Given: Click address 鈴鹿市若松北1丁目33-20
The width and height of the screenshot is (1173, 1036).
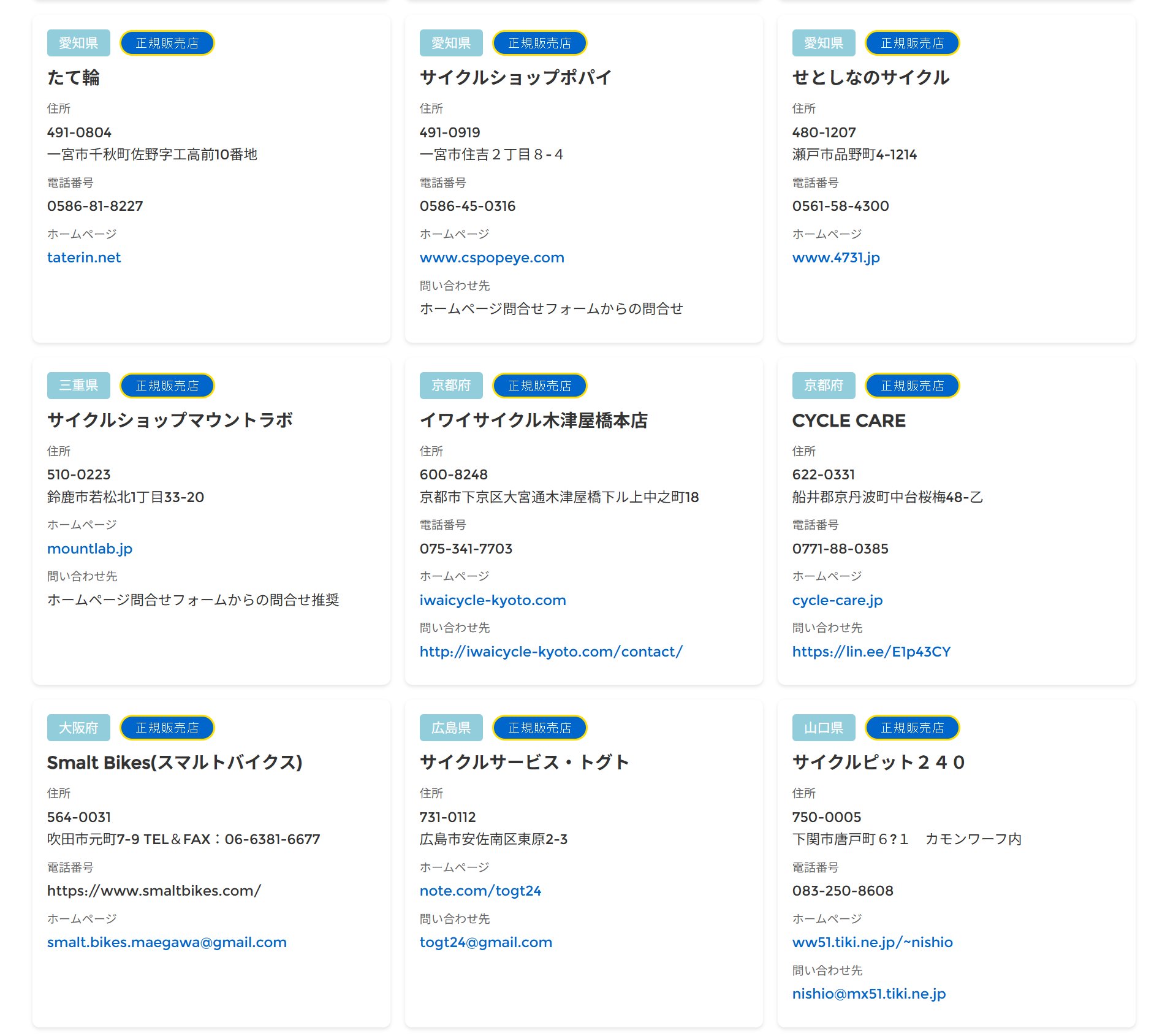Looking at the screenshot, I should coord(126,497).
